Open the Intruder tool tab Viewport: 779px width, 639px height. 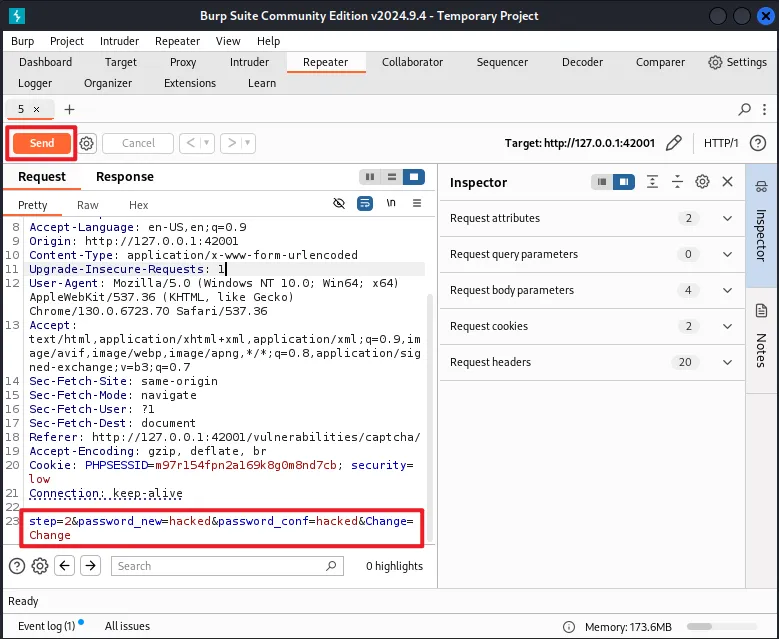click(249, 62)
